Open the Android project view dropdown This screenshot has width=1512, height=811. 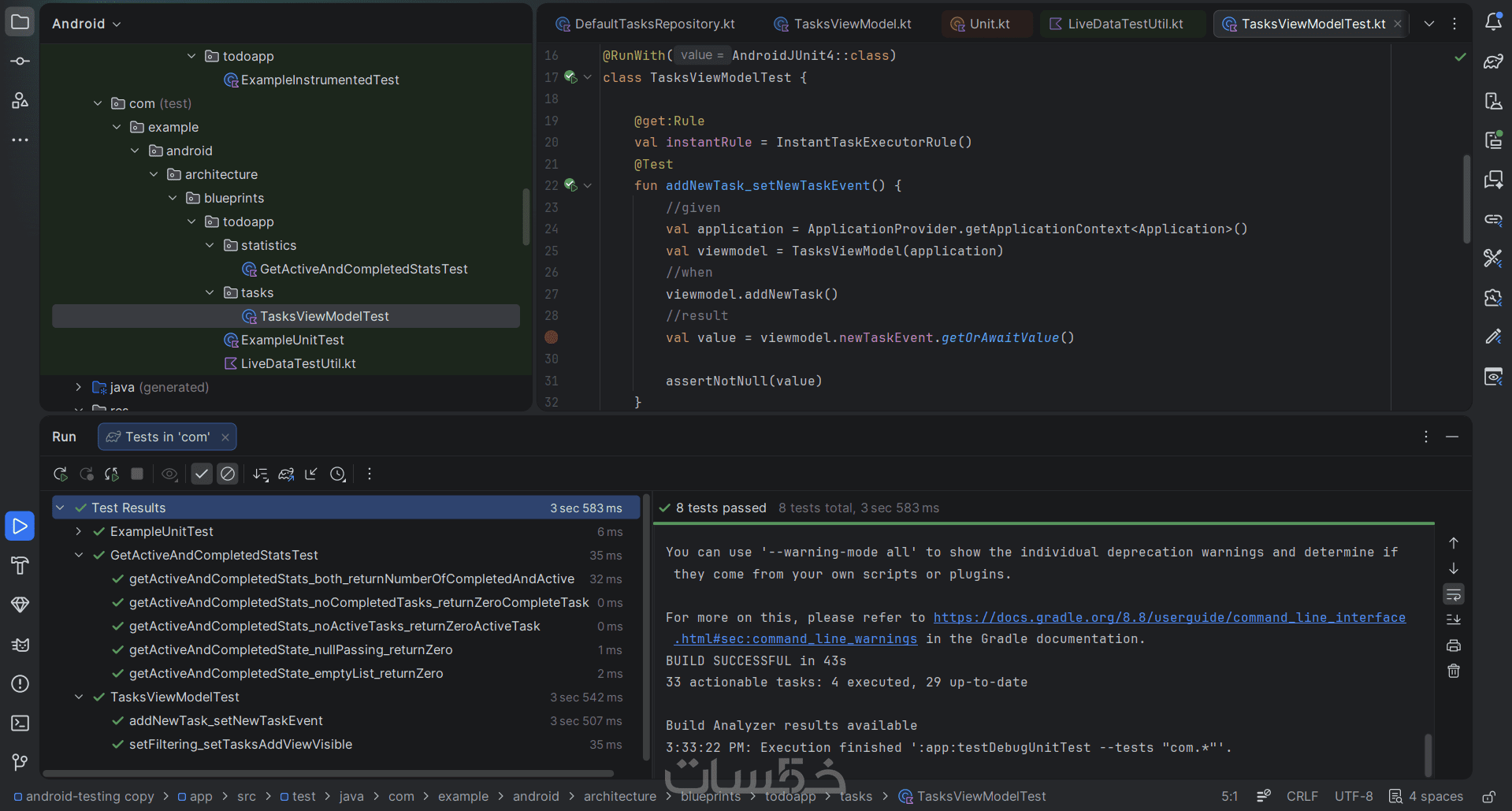pyautogui.click(x=87, y=24)
